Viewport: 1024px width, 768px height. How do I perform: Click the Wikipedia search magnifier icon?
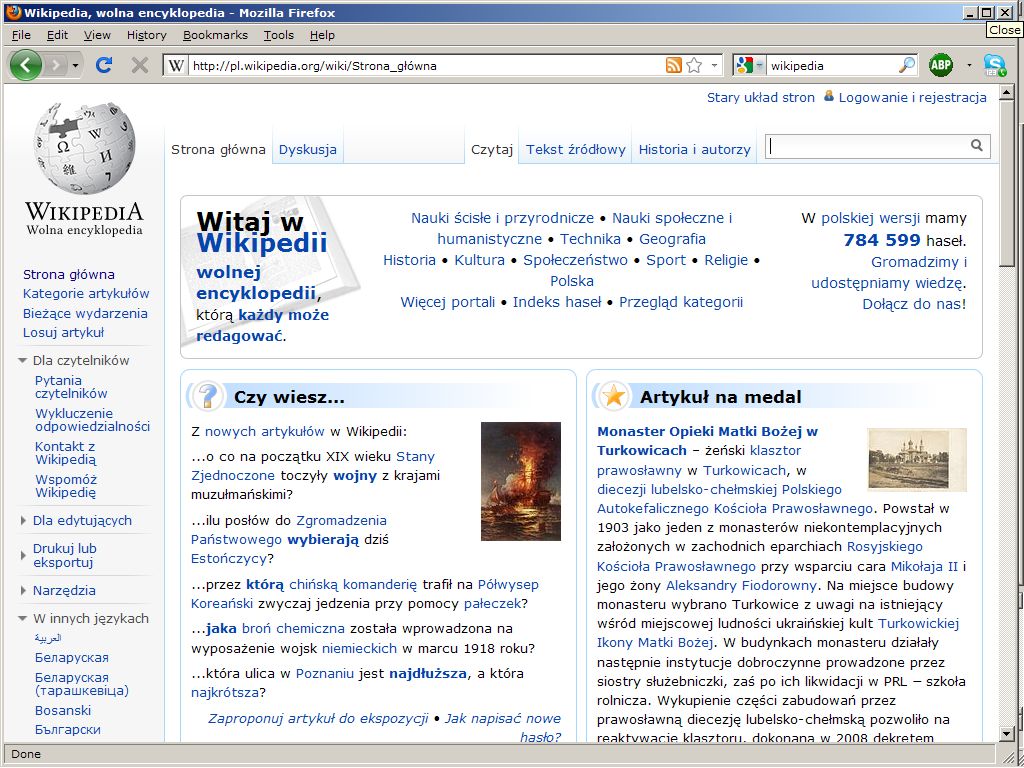[976, 145]
